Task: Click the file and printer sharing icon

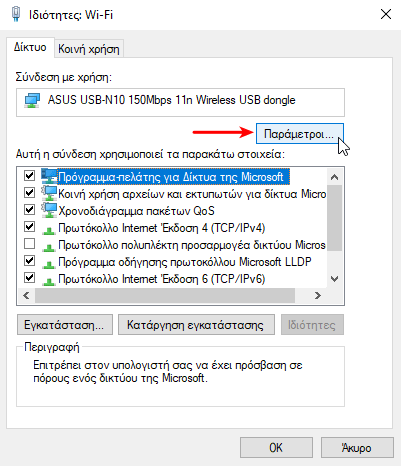Action: (49, 193)
